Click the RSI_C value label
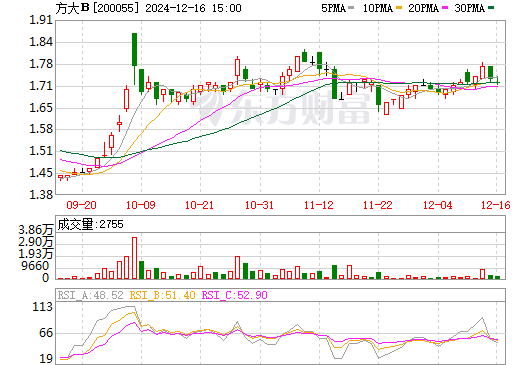This screenshot has height=365, width=520. click(235, 295)
